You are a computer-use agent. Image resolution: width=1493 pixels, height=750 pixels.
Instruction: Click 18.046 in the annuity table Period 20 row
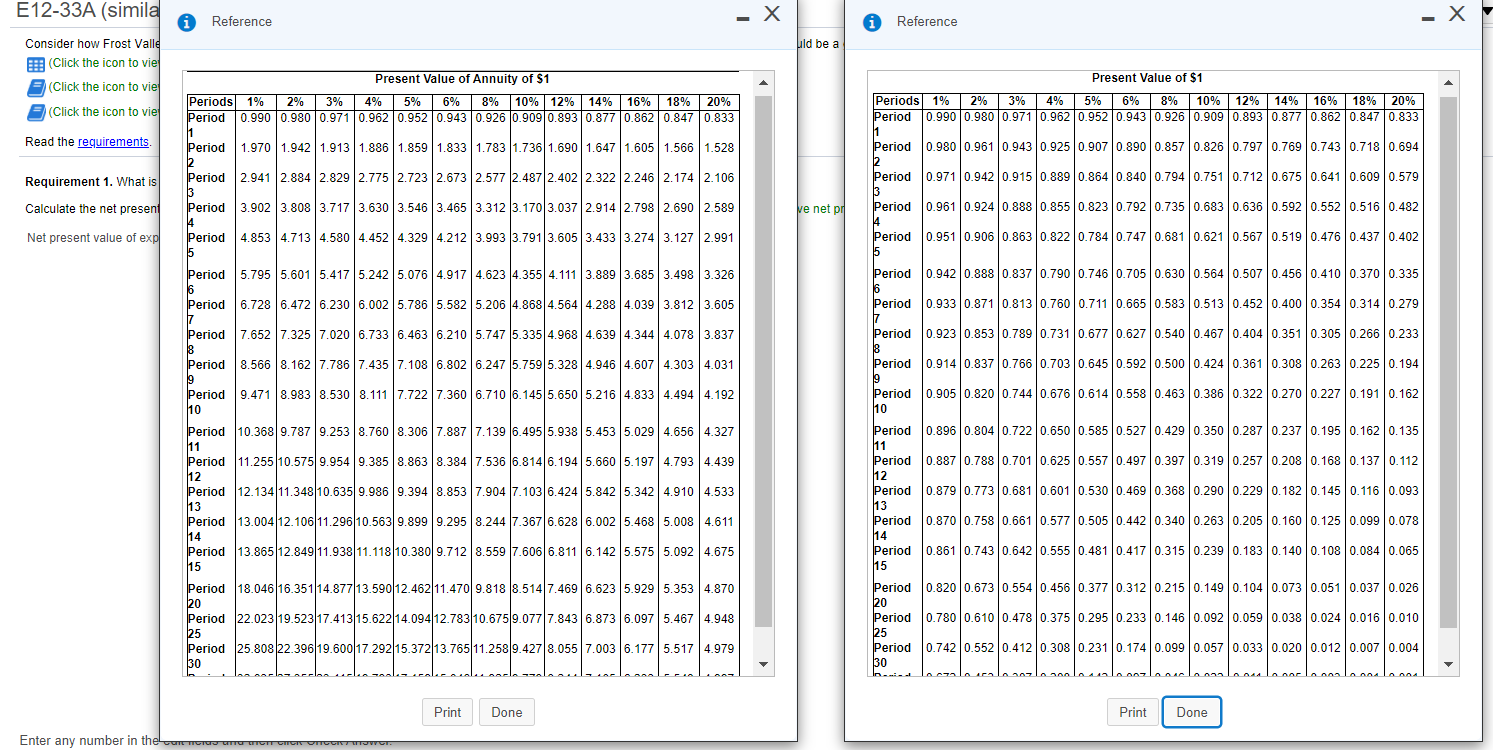click(x=256, y=589)
